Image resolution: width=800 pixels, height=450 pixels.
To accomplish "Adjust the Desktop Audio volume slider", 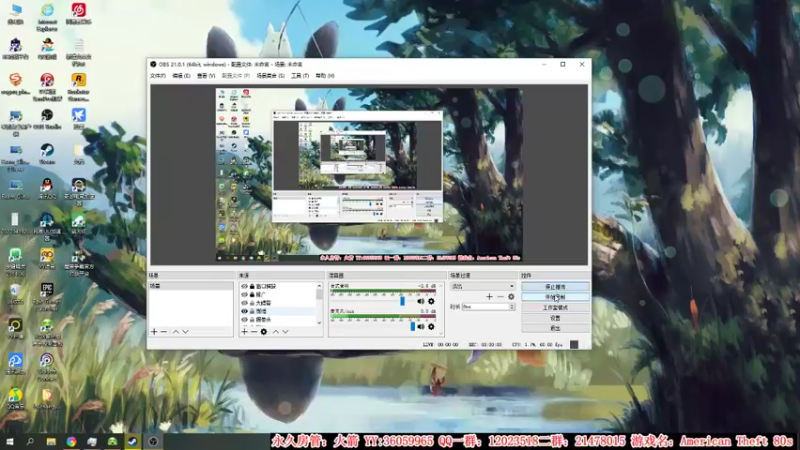I will click(x=402, y=301).
